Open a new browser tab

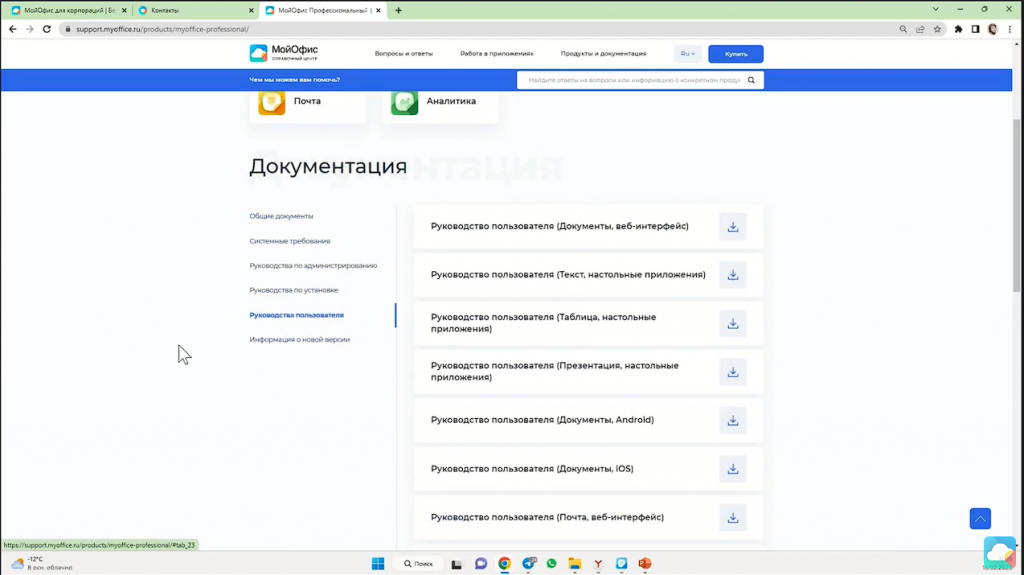coord(398,10)
